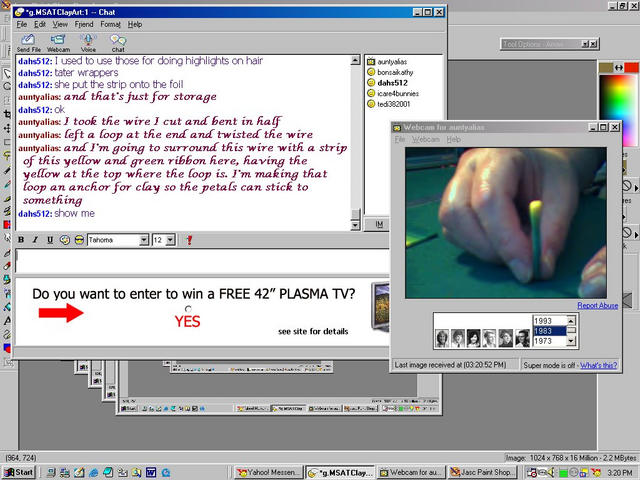This screenshot has width=640, height=480.
Task: Select the Freehand lasso tool
Action: pos(7,155)
